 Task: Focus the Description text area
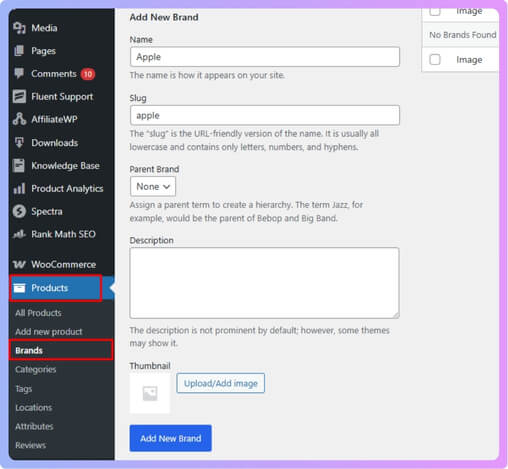pos(265,283)
